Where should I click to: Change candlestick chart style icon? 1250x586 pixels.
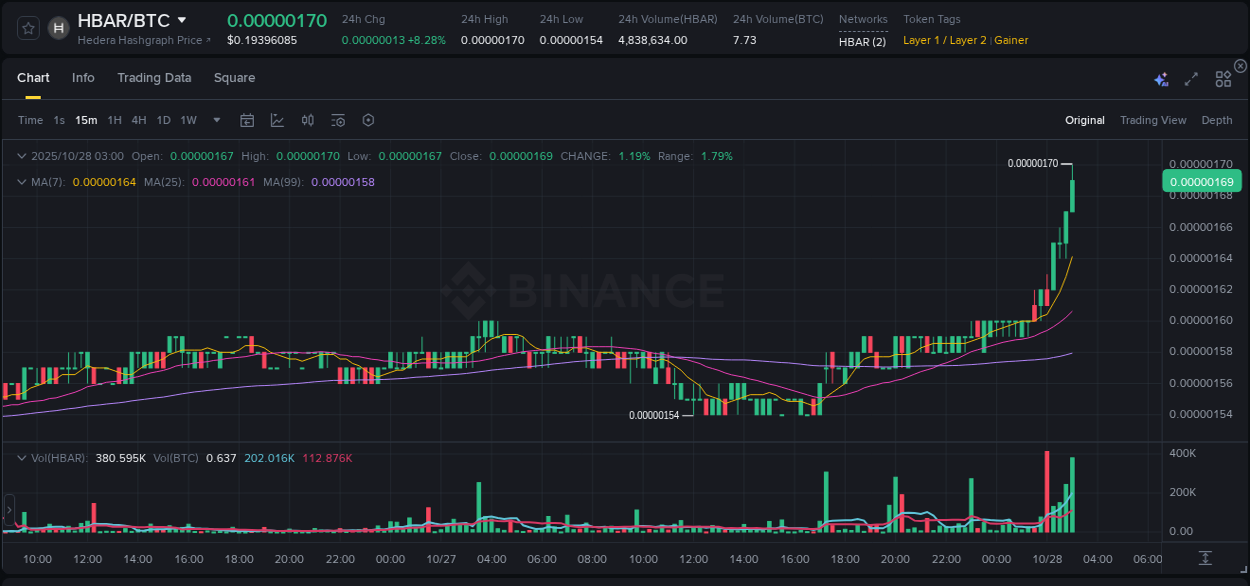tap(308, 120)
